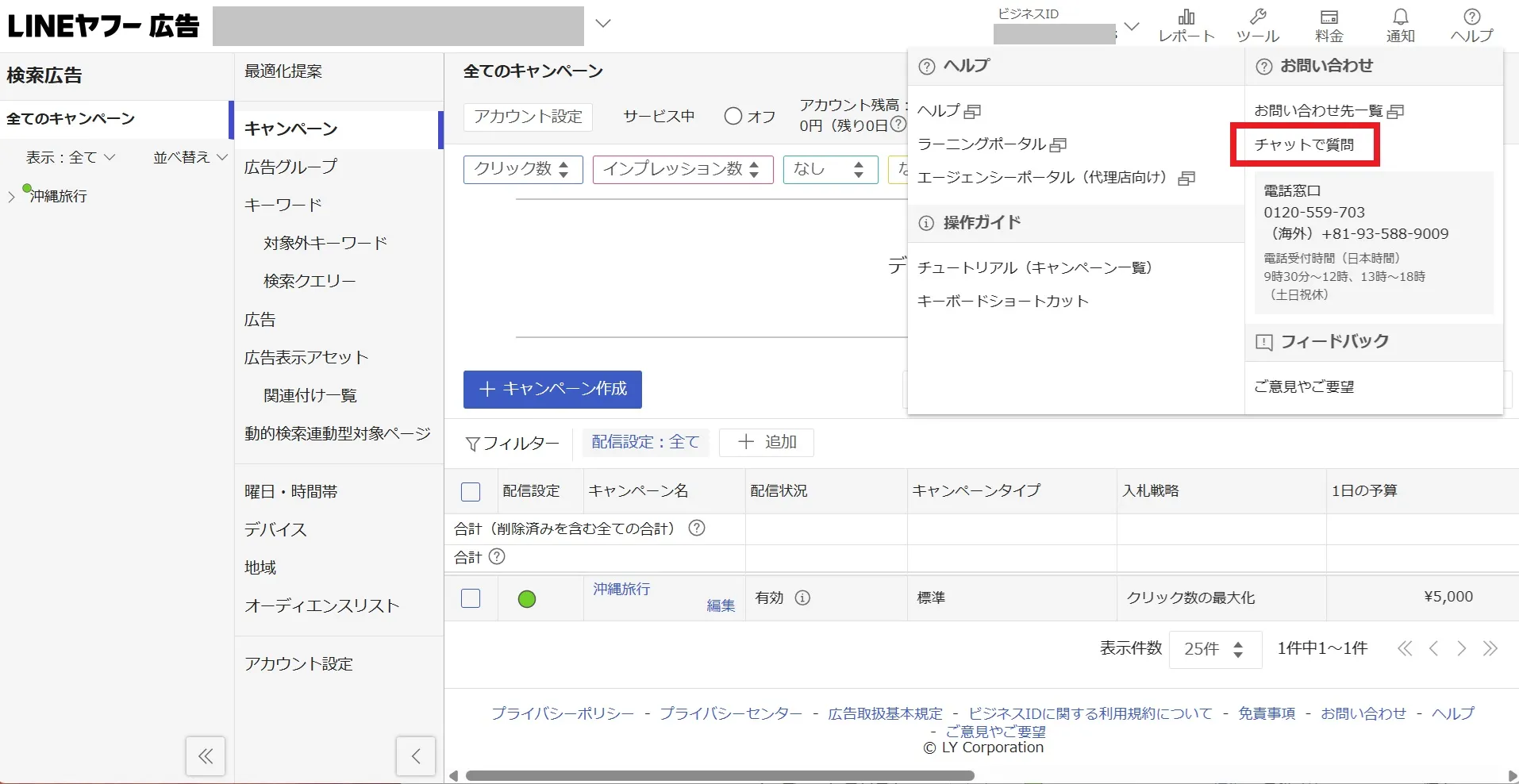The image size is (1519, 784).
Task: Open the 表示件数 25件 dropdown
Action: (1214, 649)
